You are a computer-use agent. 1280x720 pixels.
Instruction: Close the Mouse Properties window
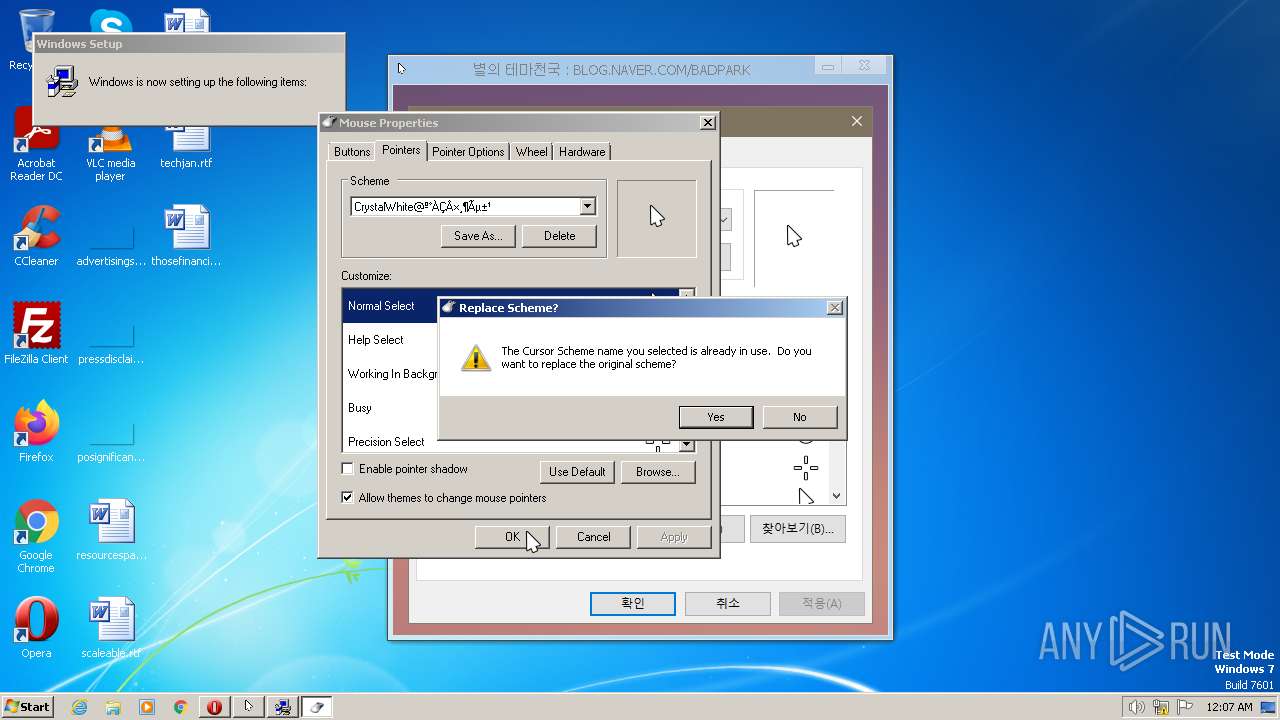[708, 123]
